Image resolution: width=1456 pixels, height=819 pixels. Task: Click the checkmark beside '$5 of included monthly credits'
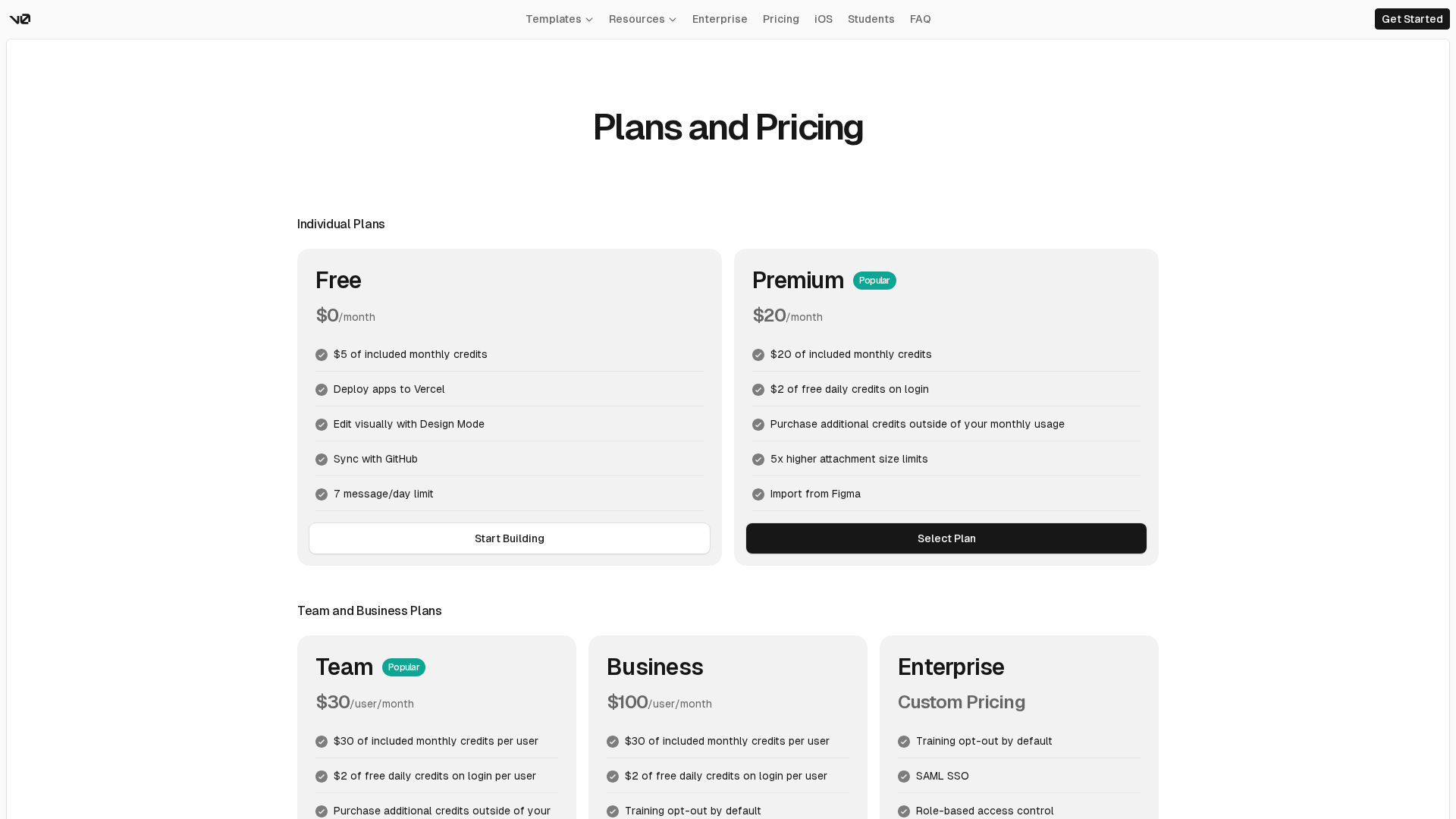tap(322, 355)
